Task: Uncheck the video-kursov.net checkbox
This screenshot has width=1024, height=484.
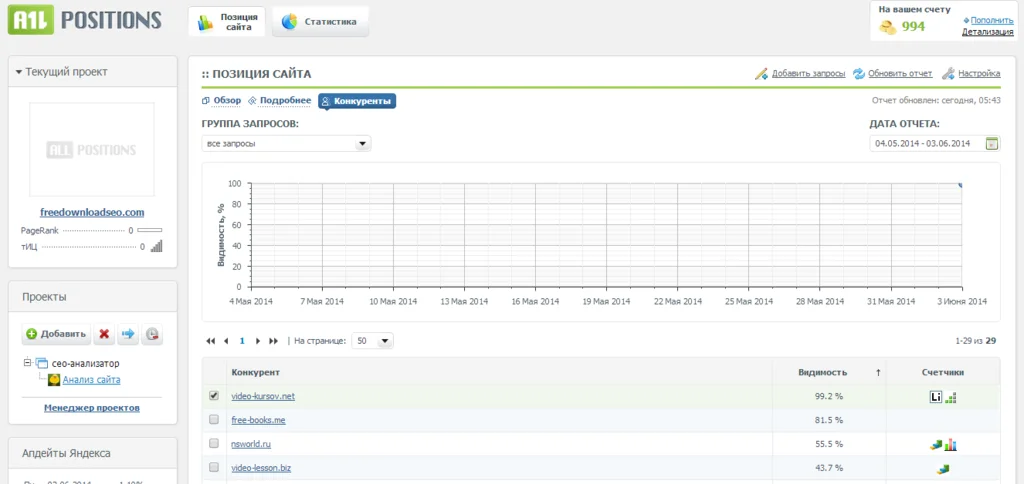Action: click(x=214, y=396)
